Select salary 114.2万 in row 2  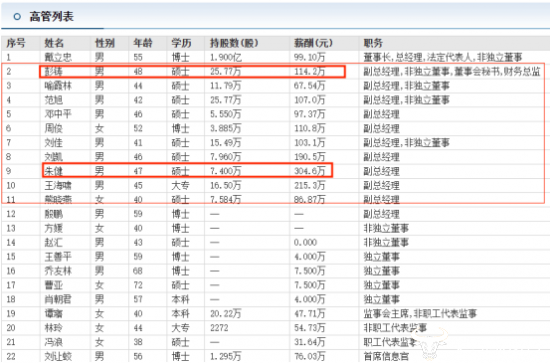[310, 72]
